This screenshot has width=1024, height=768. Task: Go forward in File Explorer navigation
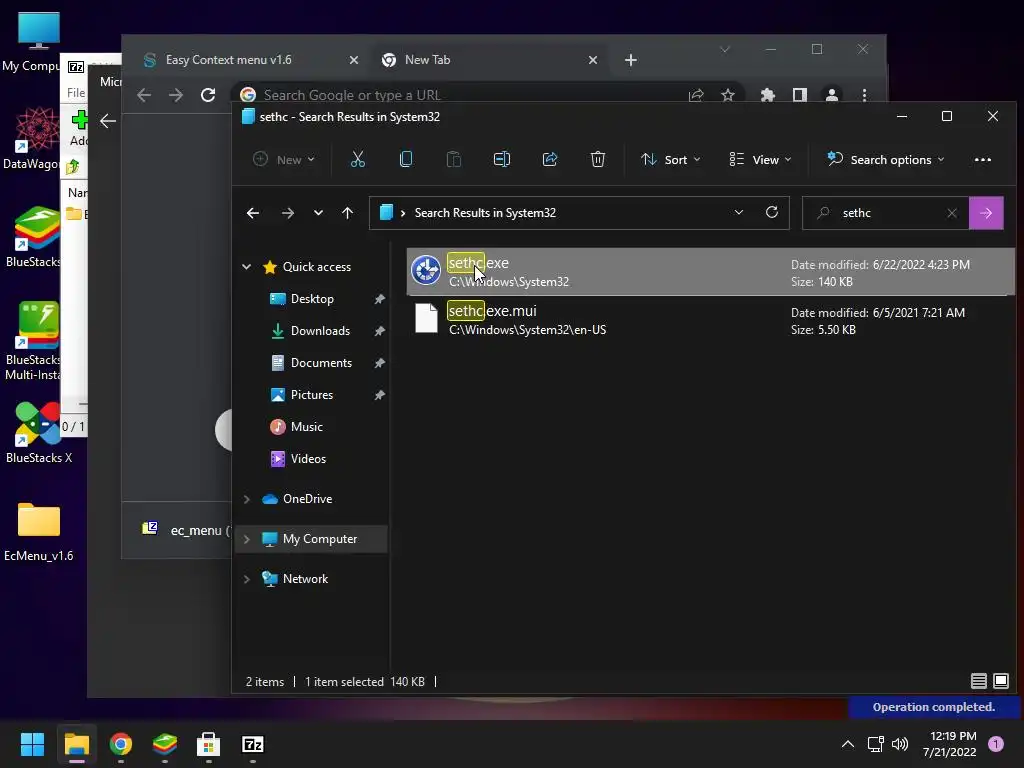coord(287,213)
